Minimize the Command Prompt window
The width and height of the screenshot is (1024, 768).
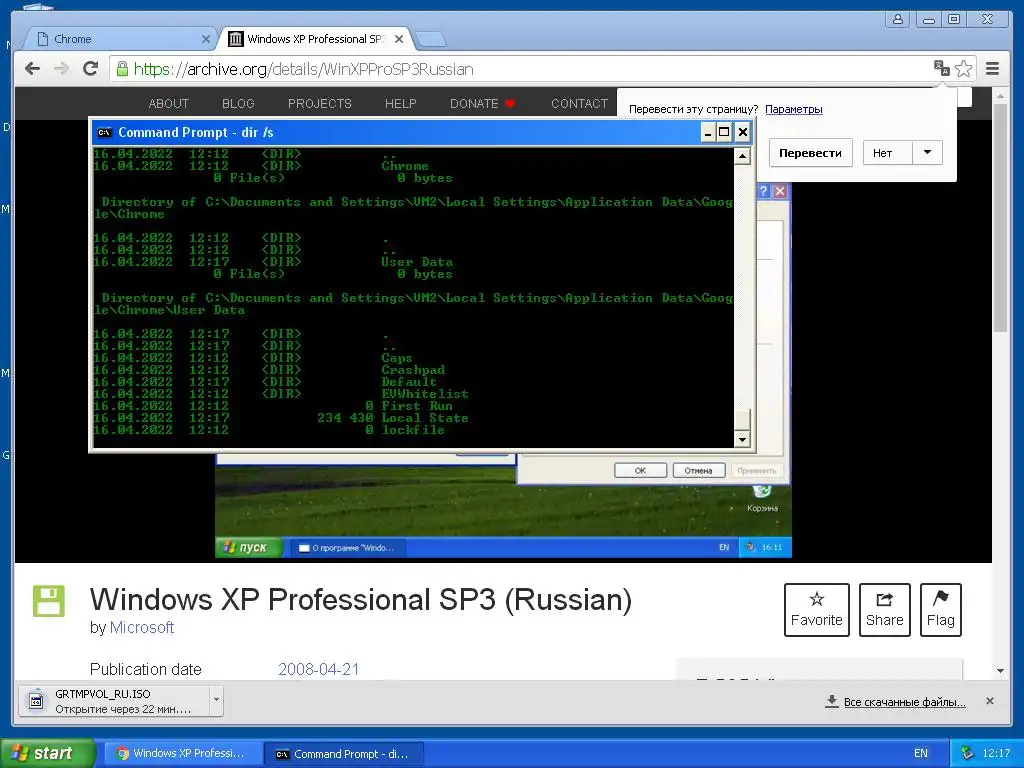point(708,133)
